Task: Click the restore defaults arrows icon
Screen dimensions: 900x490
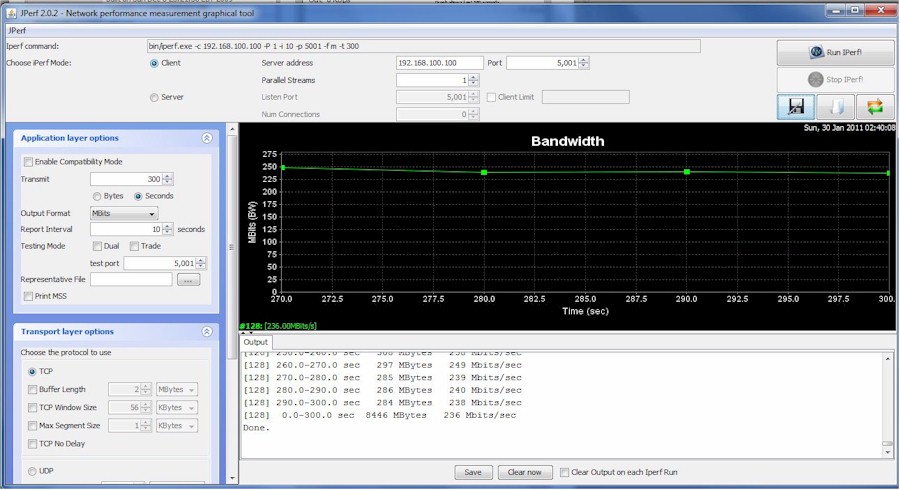Action: [875, 107]
